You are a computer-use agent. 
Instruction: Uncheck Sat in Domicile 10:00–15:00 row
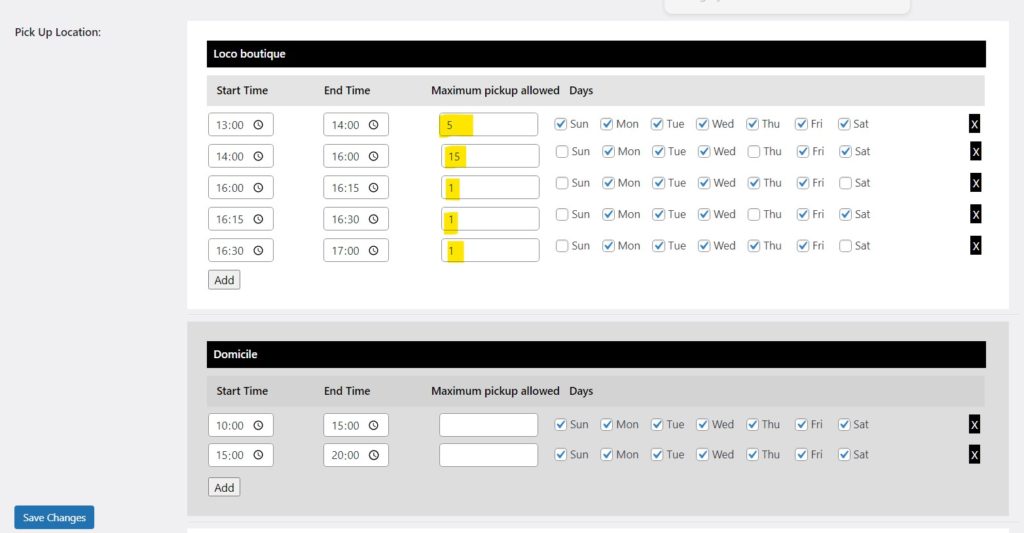pyautogui.click(x=844, y=425)
